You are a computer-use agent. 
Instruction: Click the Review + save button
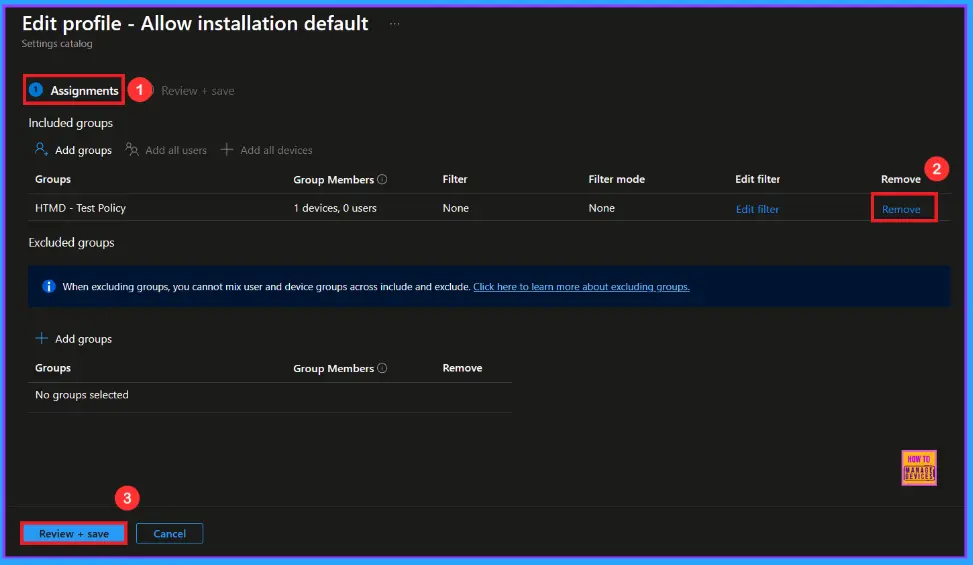click(74, 533)
